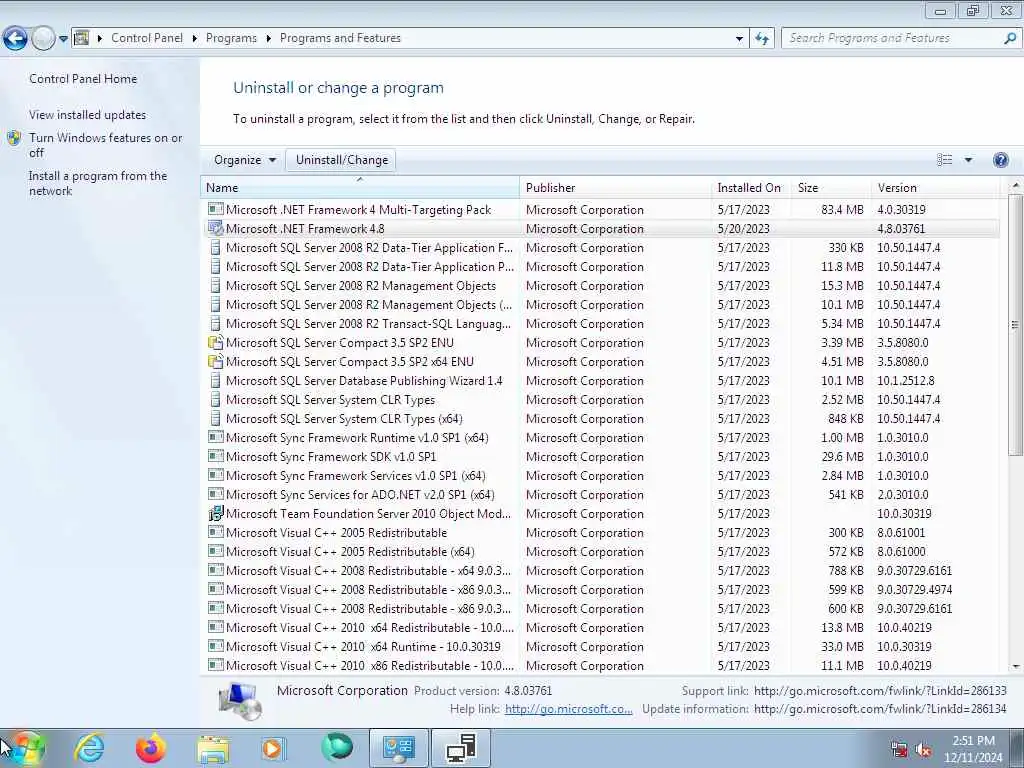1024x768 pixels.
Task: Click icon of Microsoft .NET Framework 4.8
Action: click(x=216, y=228)
